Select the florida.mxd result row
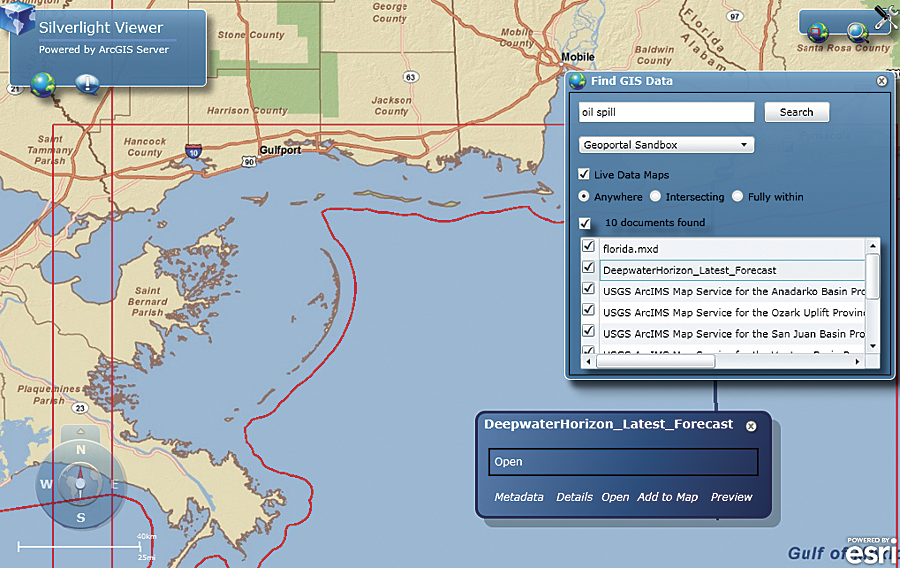Screen dimensions: 900x568 point(732,249)
